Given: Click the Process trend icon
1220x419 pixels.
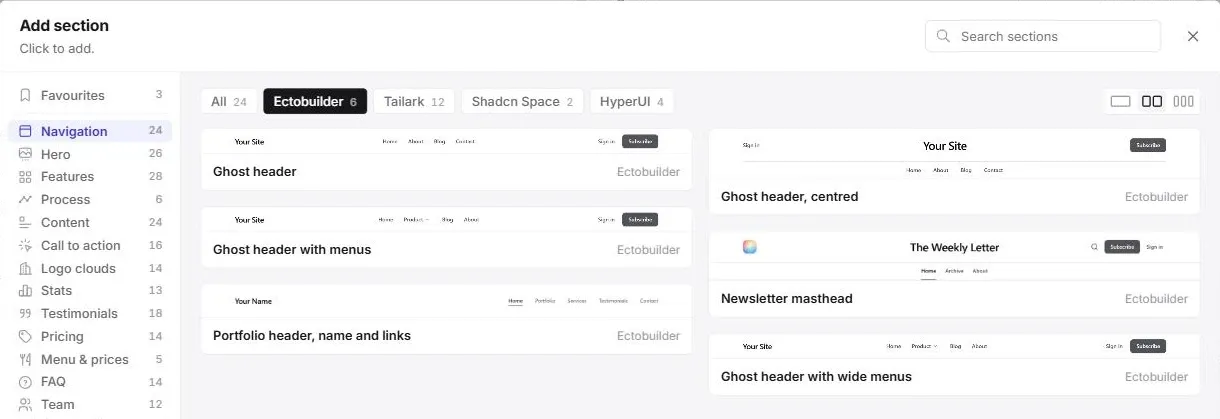Looking at the screenshot, I should click(x=25, y=199).
